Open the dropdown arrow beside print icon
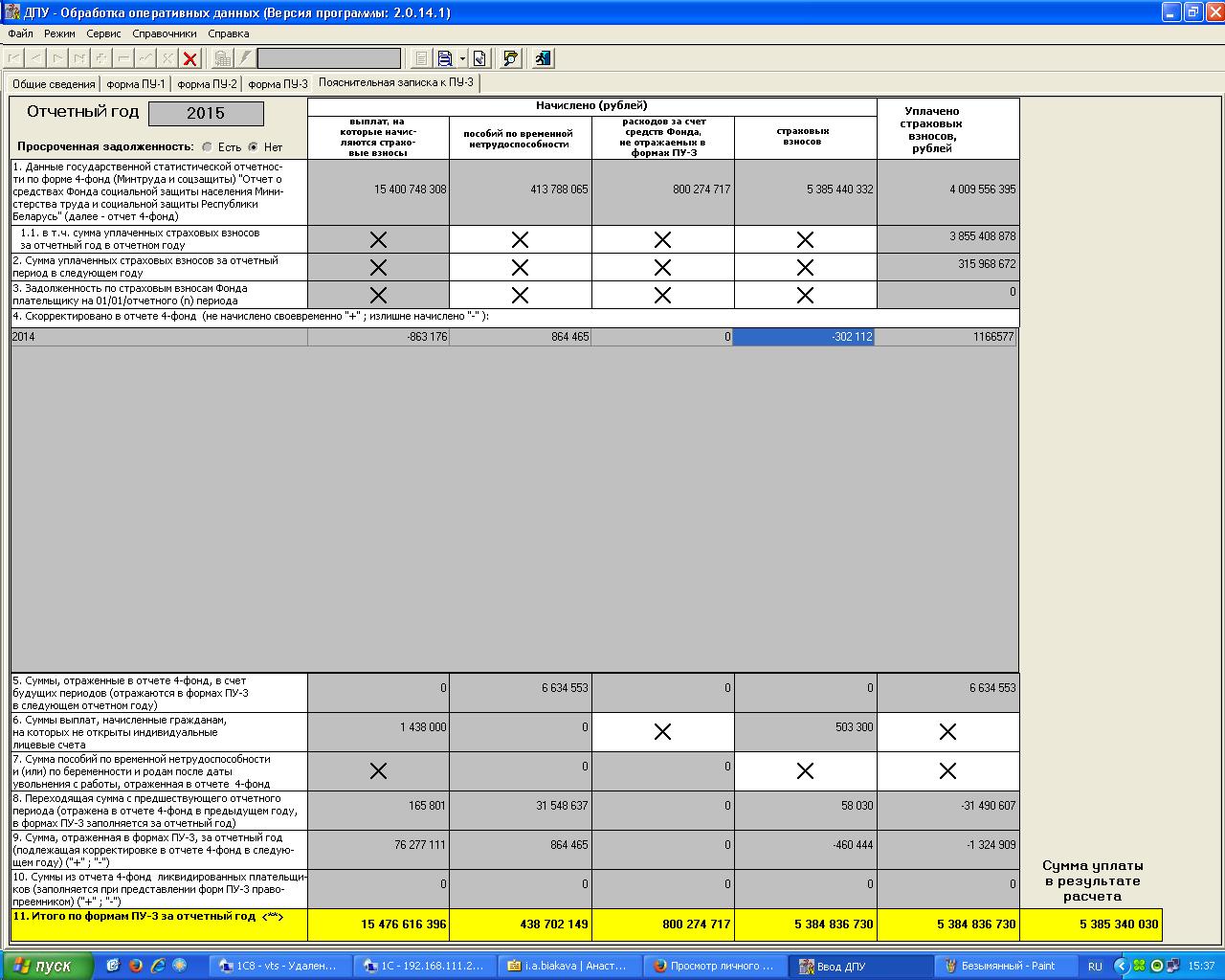 (x=462, y=58)
